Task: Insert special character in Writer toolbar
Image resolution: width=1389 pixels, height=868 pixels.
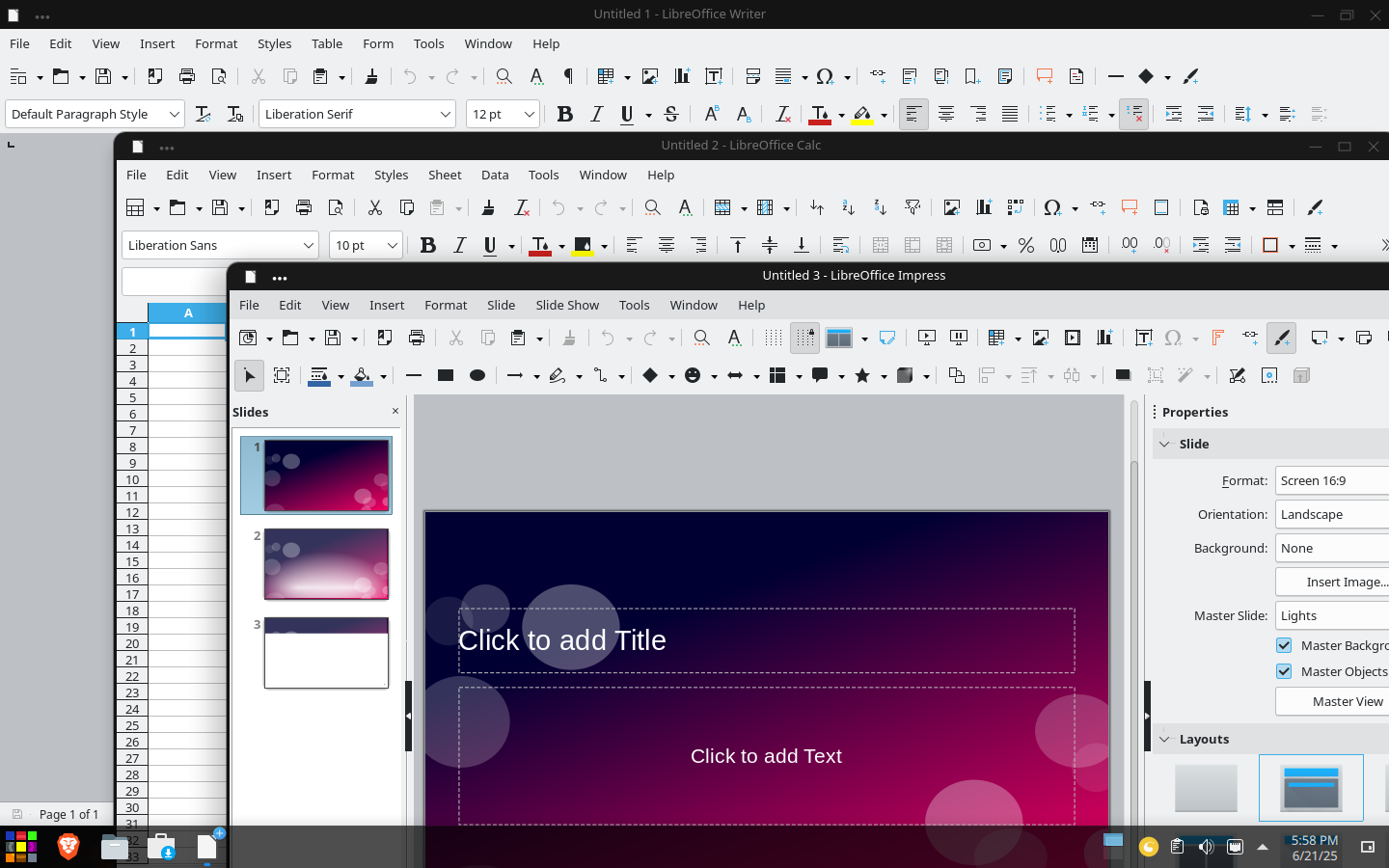Action: click(x=825, y=76)
